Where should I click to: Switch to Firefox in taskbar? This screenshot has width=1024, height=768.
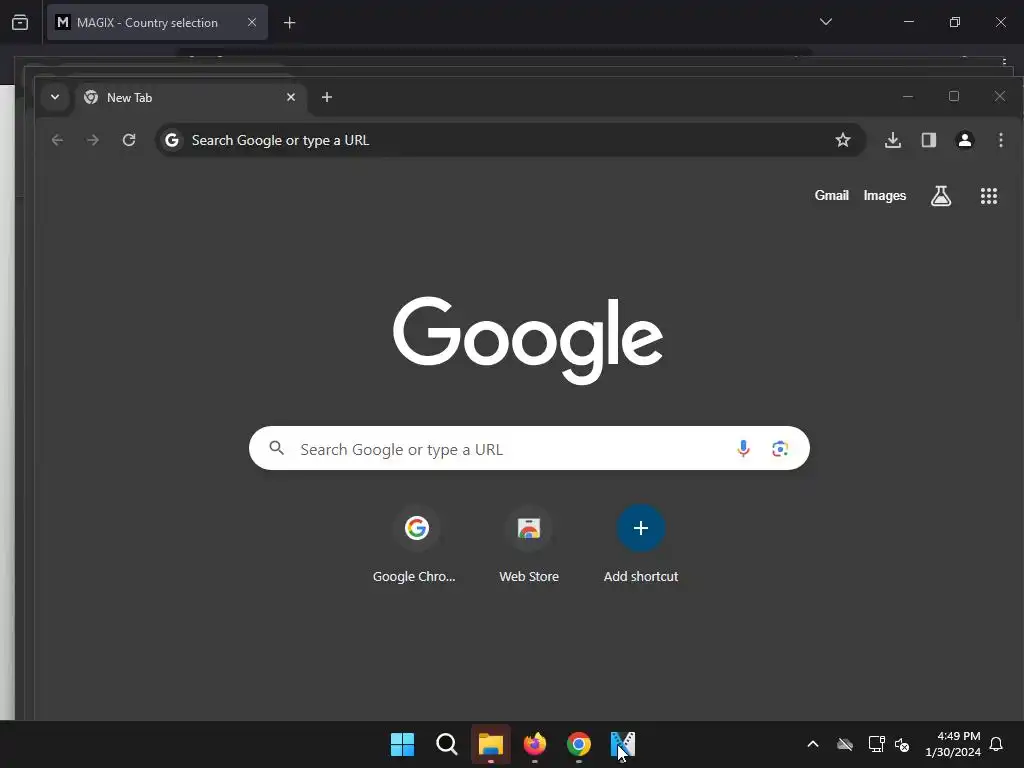click(x=535, y=744)
